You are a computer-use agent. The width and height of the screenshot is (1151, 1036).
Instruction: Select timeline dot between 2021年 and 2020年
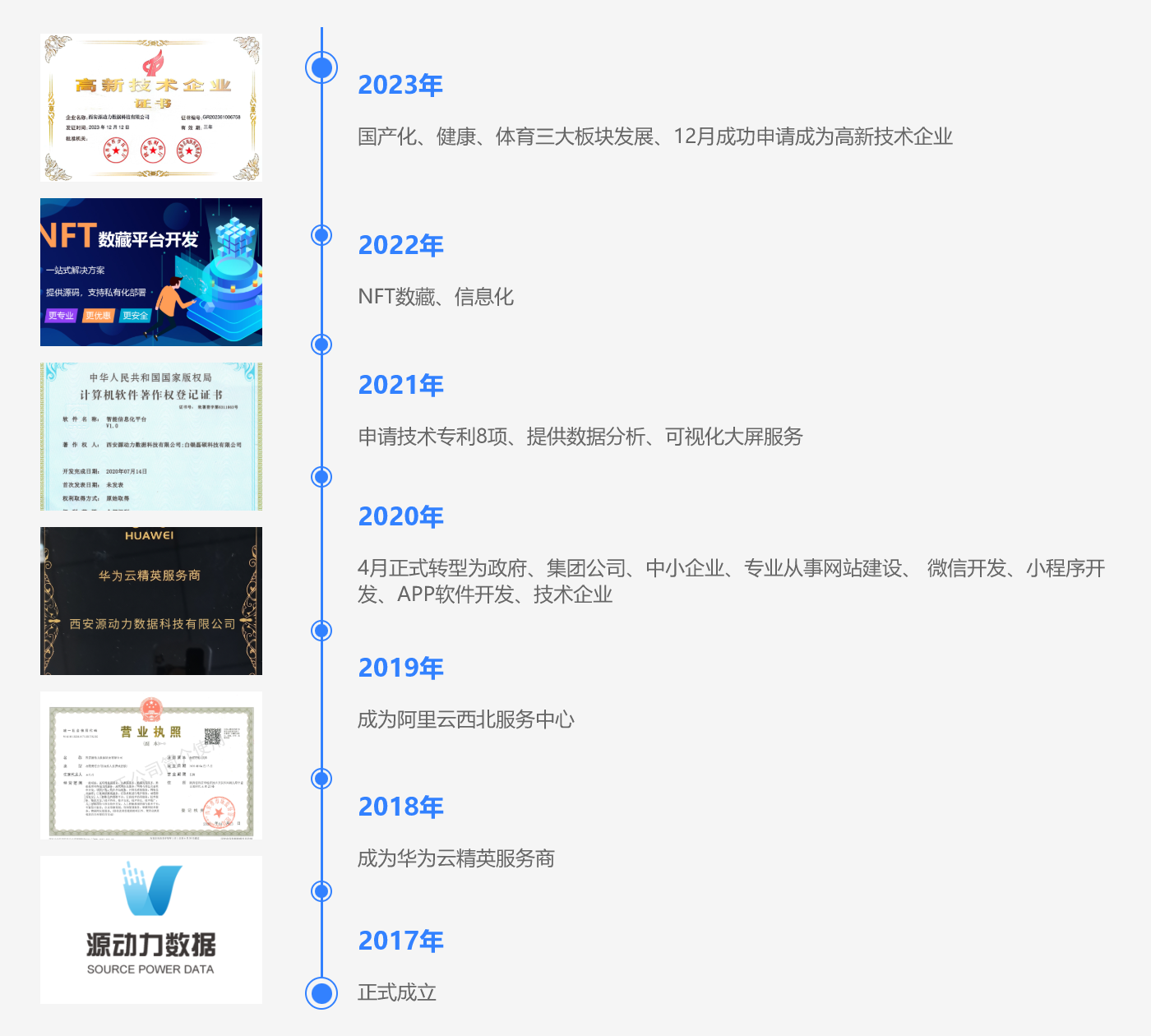(x=321, y=477)
